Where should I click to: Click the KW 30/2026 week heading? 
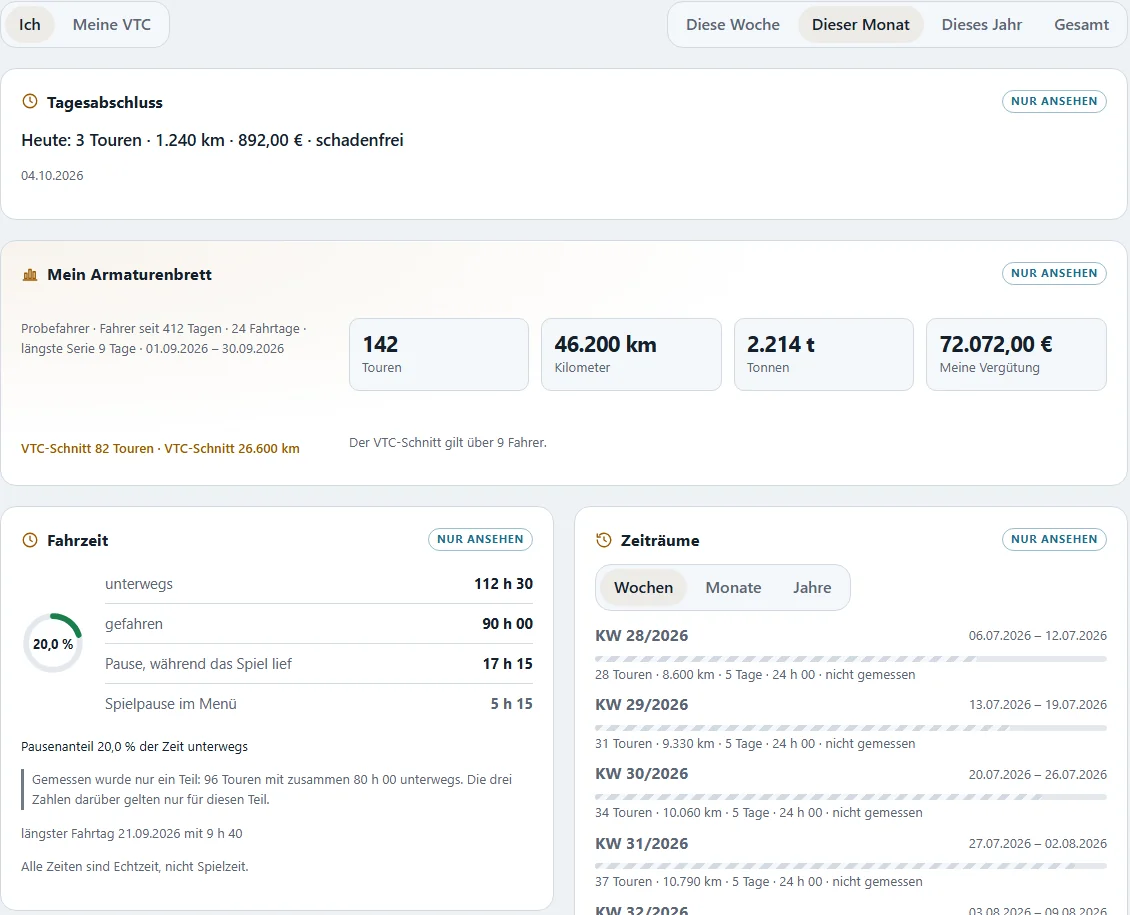pos(641,775)
